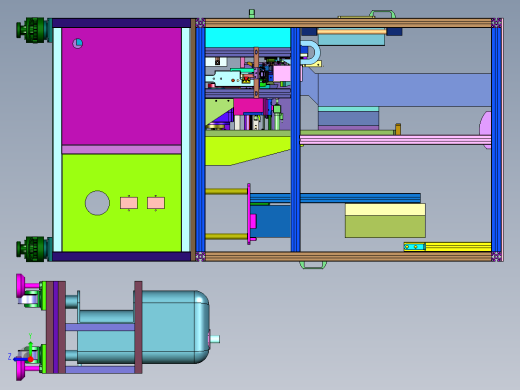Pick the magenta vertical plate in the lower middle bay
The height and width of the screenshot is (390, 520).
pyautogui.click(x=249, y=214)
